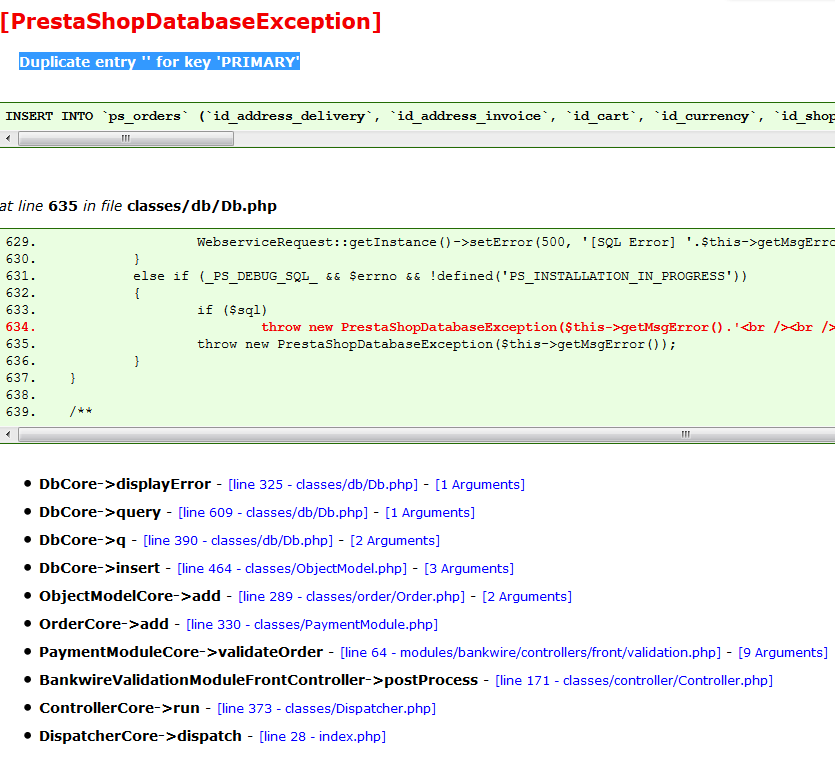Open line 330 classes/PaymentModule.php link
835x767 pixels.
pyautogui.click(x=312, y=624)
